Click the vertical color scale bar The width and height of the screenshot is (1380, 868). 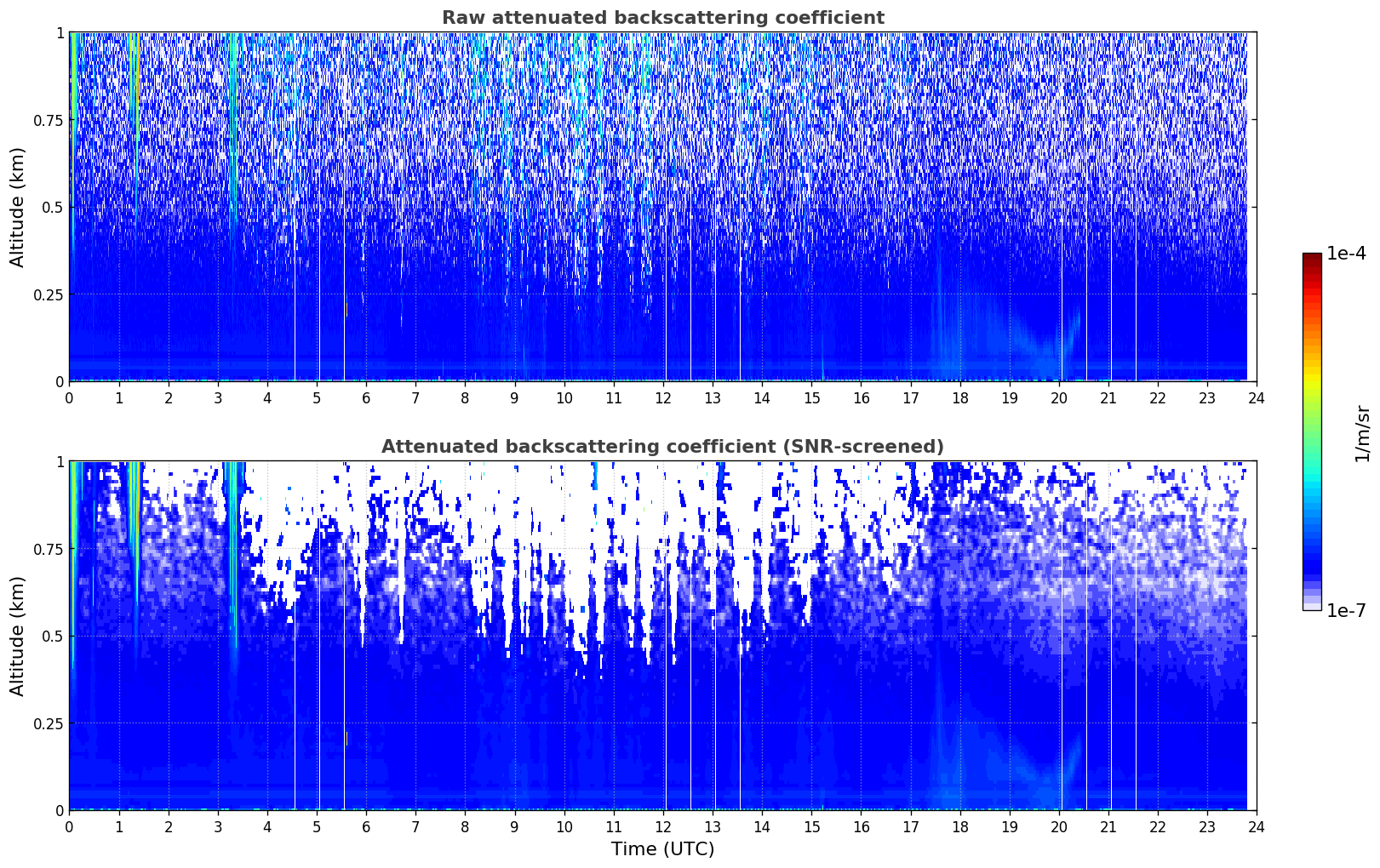(1312, 431)
